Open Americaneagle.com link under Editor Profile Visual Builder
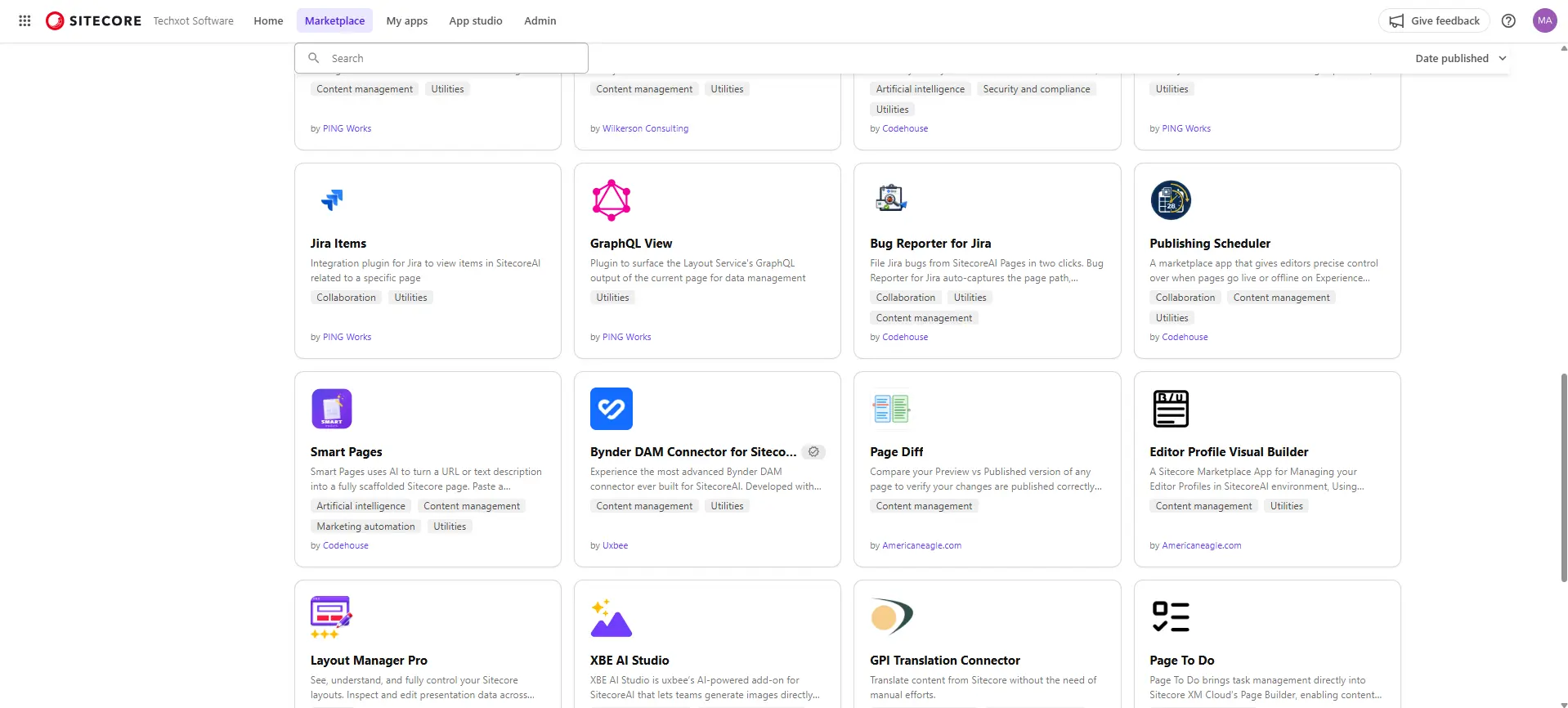Viewport: 1568px width, 708px height. pyautogui.click(x=1201, y=545)
